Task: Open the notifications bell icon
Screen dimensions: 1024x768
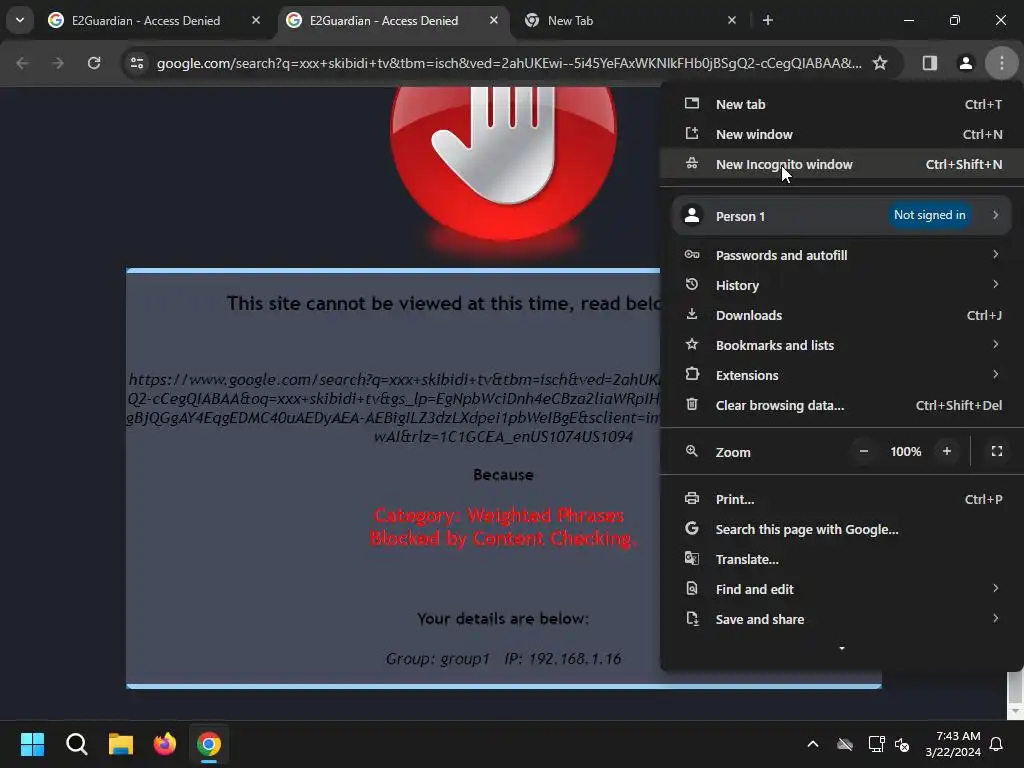Action: tap(997, 744)
